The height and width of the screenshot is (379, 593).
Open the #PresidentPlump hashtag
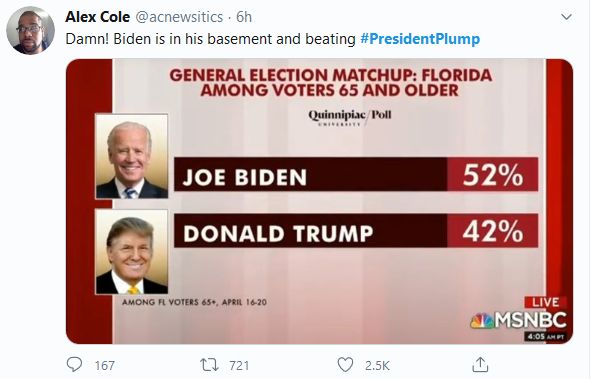pos(420,39)
